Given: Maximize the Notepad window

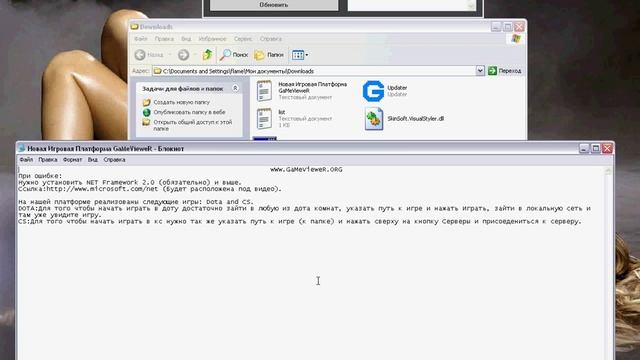Looking at the screenshot, I should tap(596, 149).
